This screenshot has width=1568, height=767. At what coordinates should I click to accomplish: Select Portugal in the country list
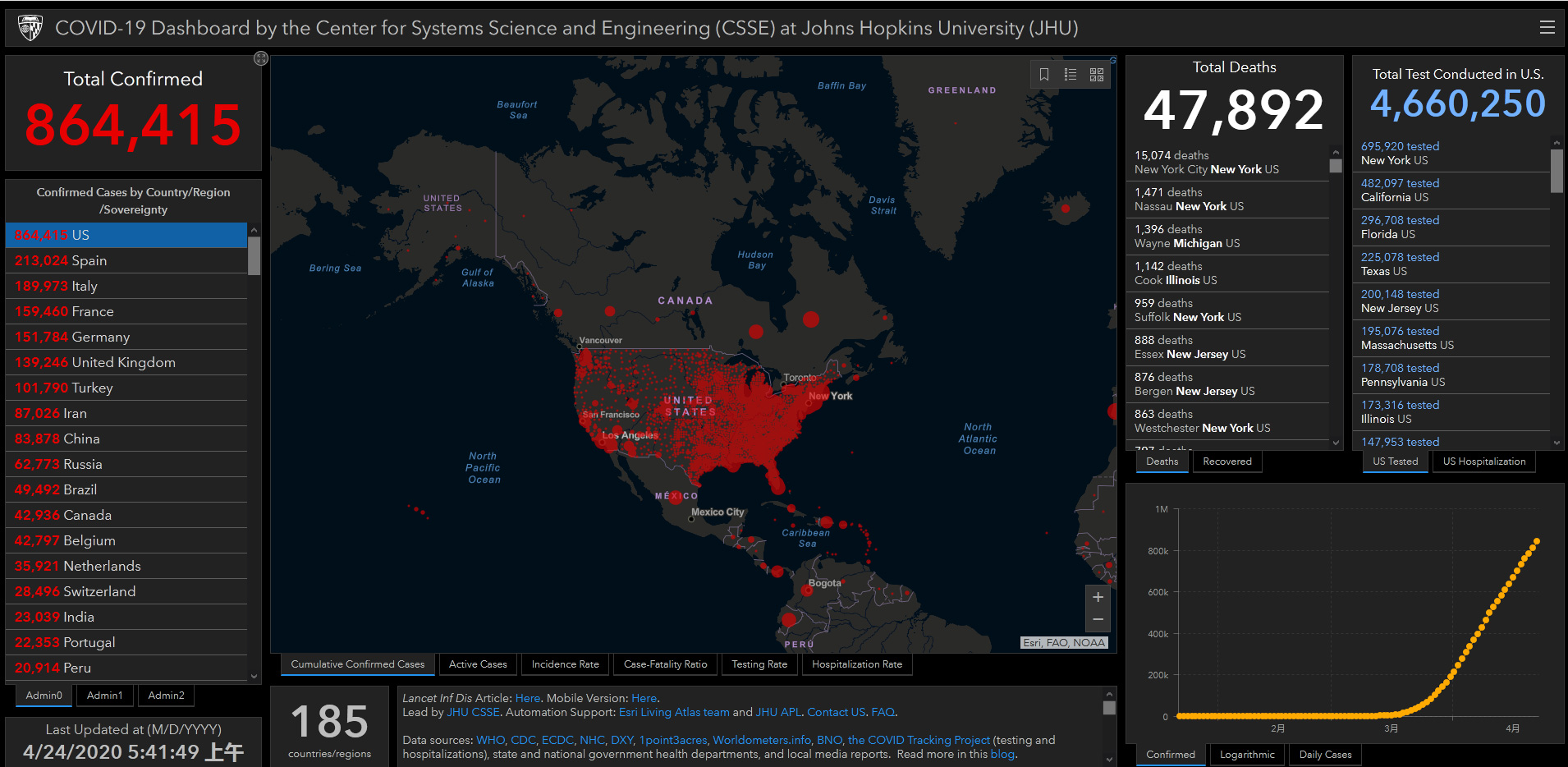coord(126,642)
